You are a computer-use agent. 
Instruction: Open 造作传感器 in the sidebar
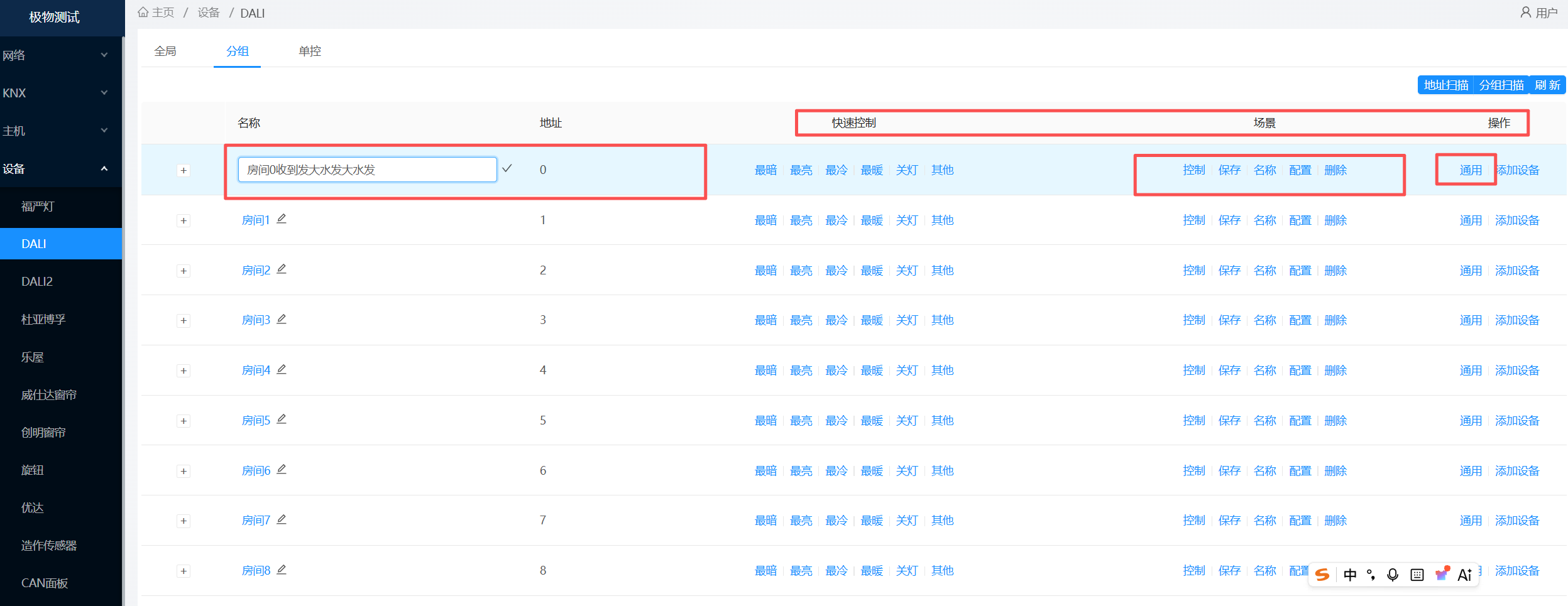[x=61, y=545]
